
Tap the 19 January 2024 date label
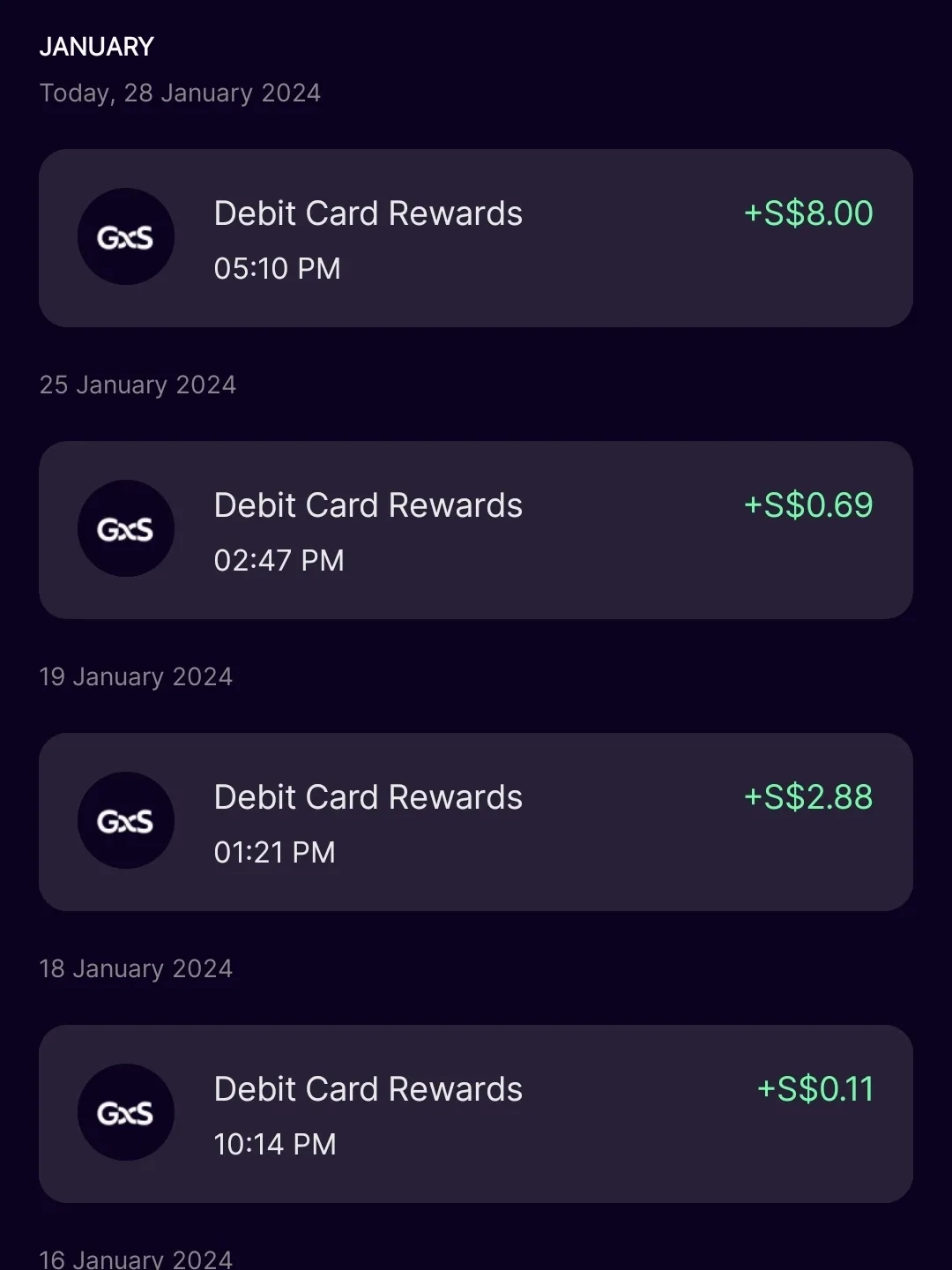tap(136, 677)
